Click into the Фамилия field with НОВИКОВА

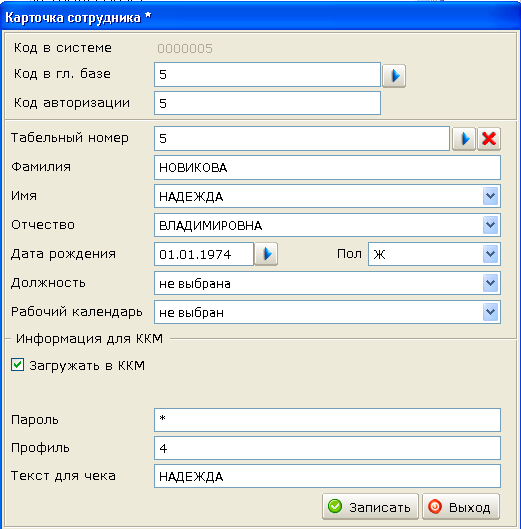click(x=327, y=168)
